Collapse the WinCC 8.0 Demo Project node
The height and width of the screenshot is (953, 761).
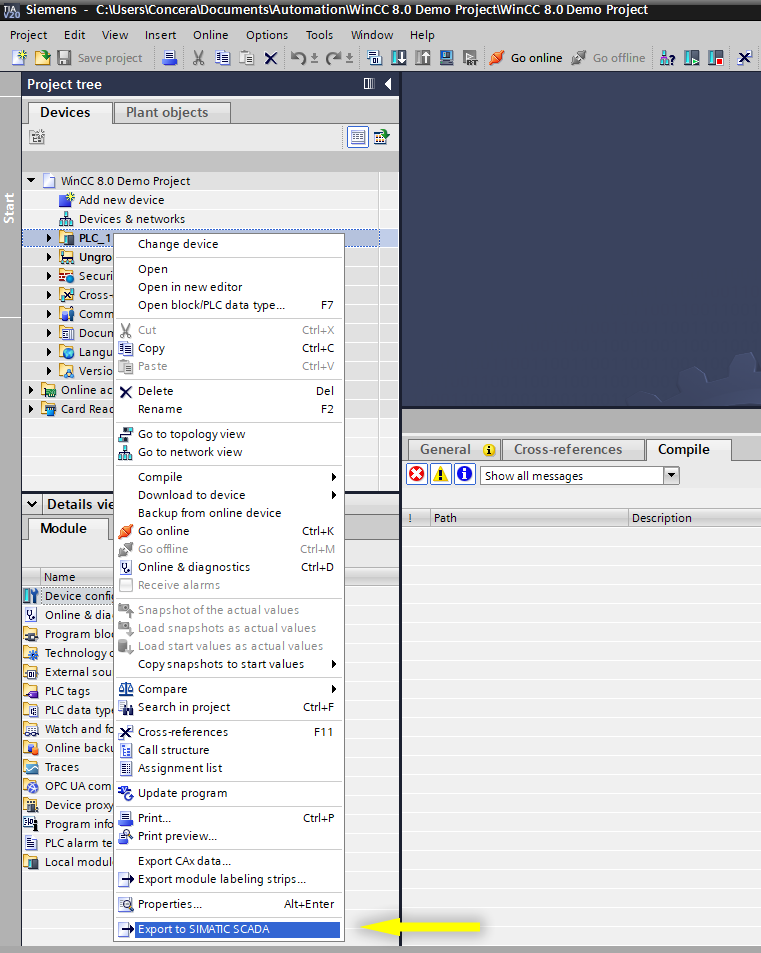point(32,181)
